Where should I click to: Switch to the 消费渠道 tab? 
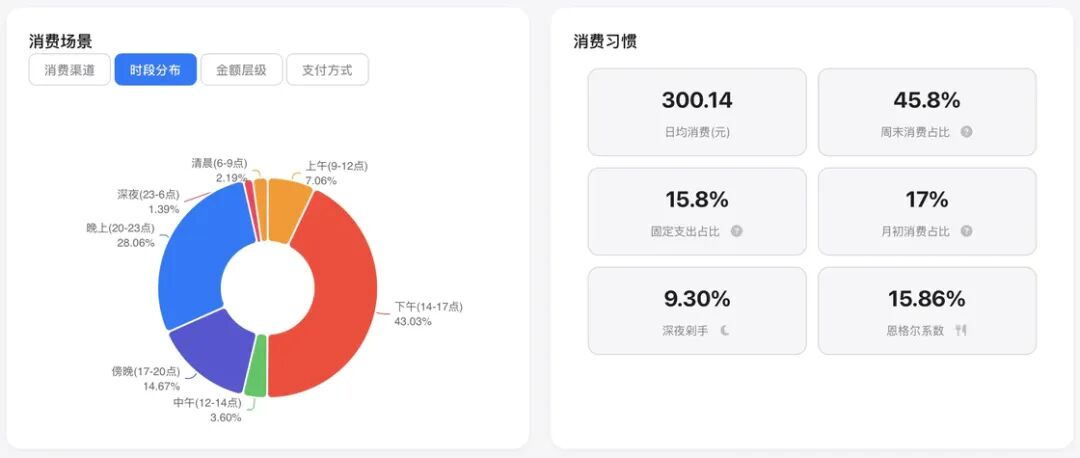tap(69, 70)
